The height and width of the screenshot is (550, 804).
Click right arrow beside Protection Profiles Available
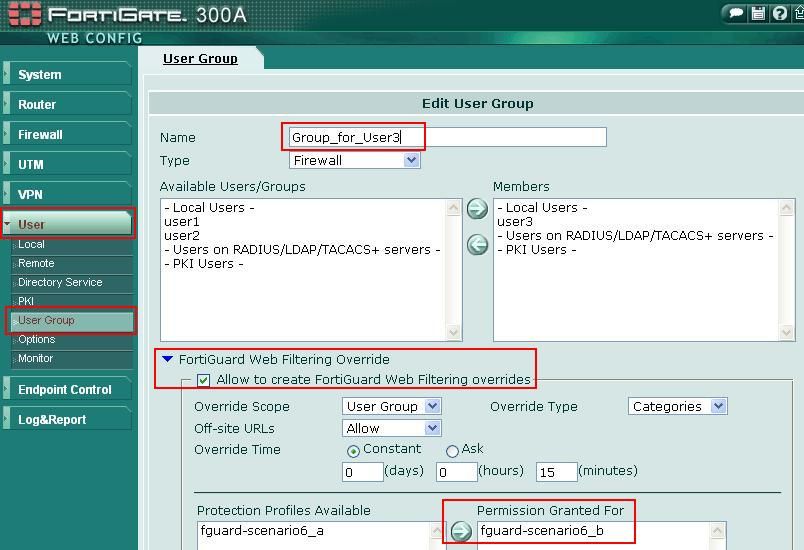coord(460,531)
